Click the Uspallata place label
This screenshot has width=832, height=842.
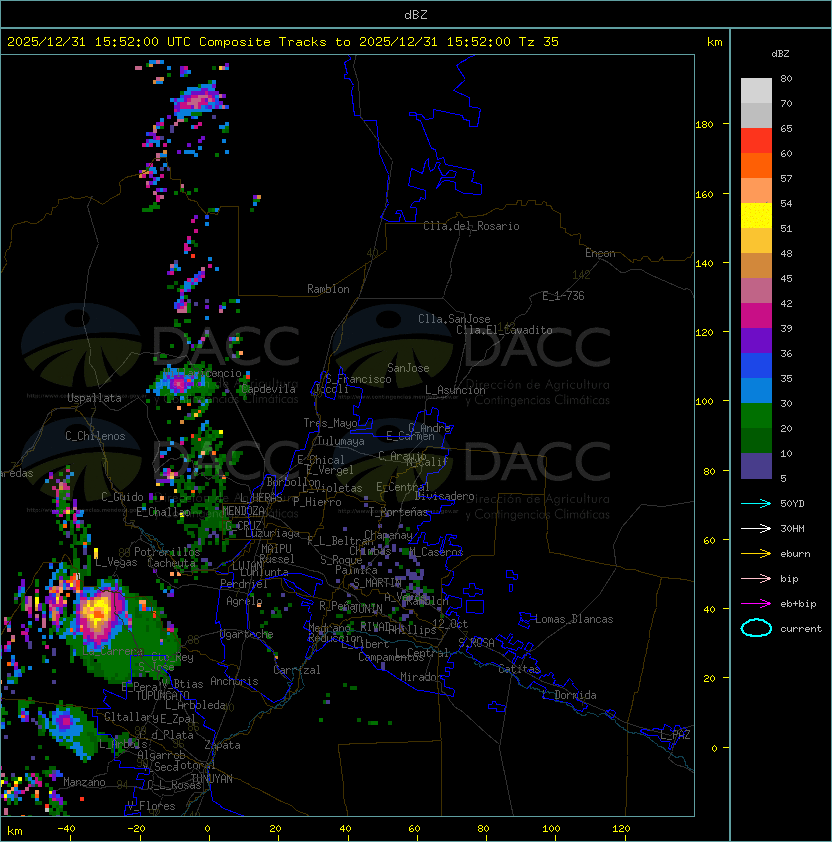94,398
